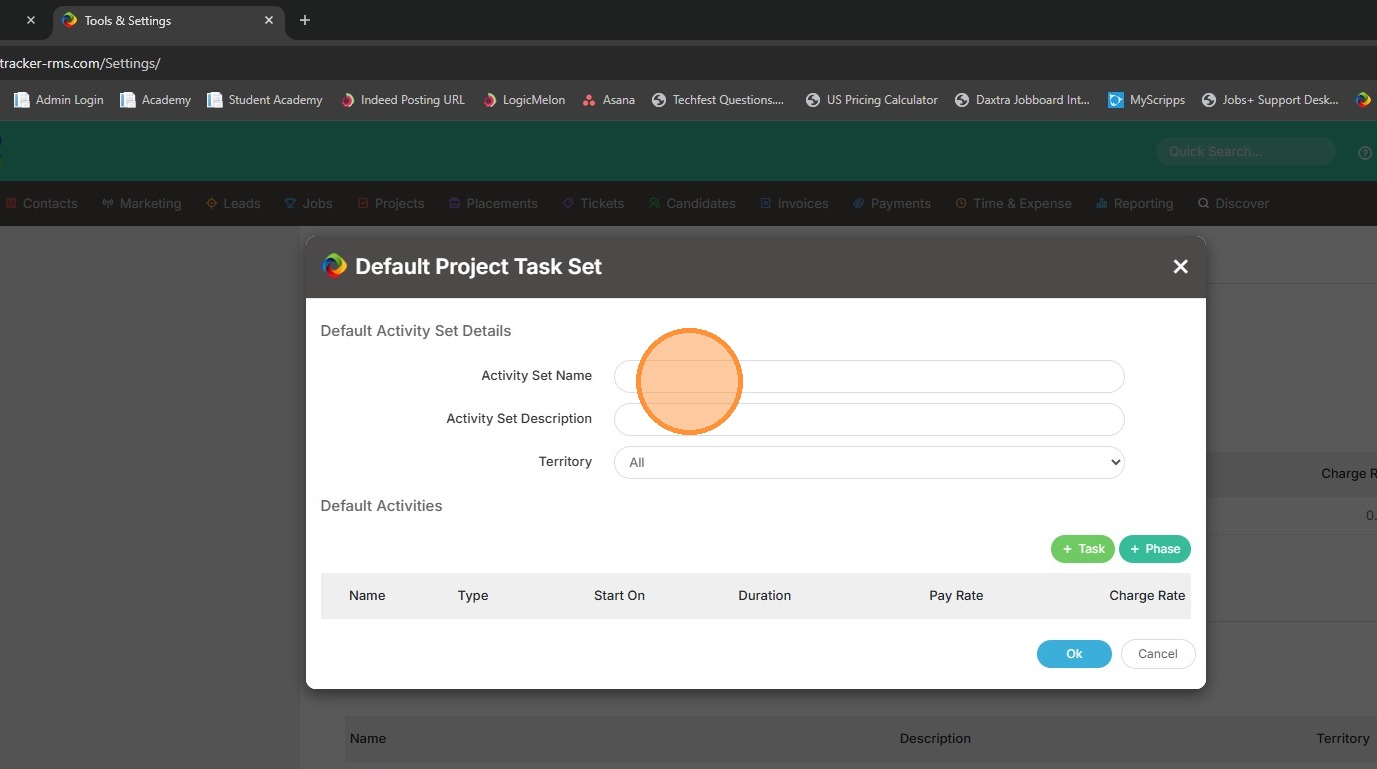
Task: Confirm with the Ok button
Action: (x=1074, y=654)
